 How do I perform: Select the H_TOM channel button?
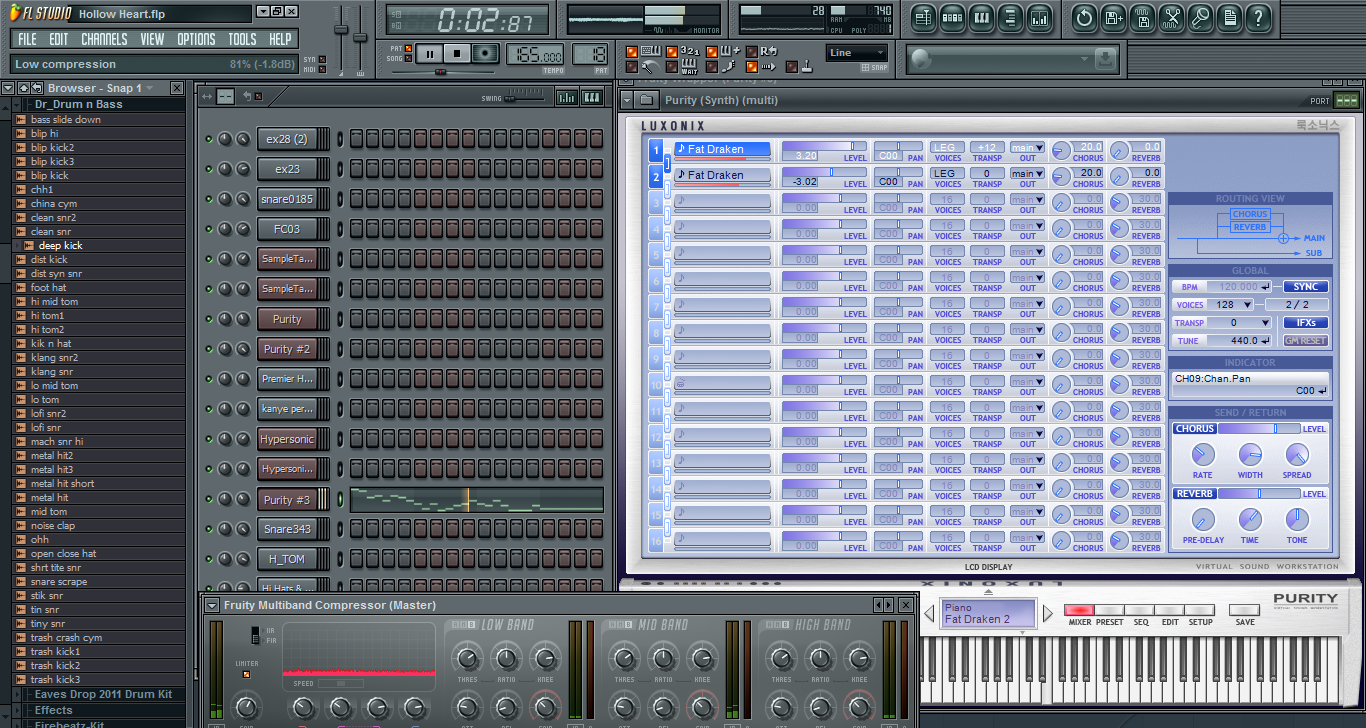pyautogui.click(x=286, y=559)
